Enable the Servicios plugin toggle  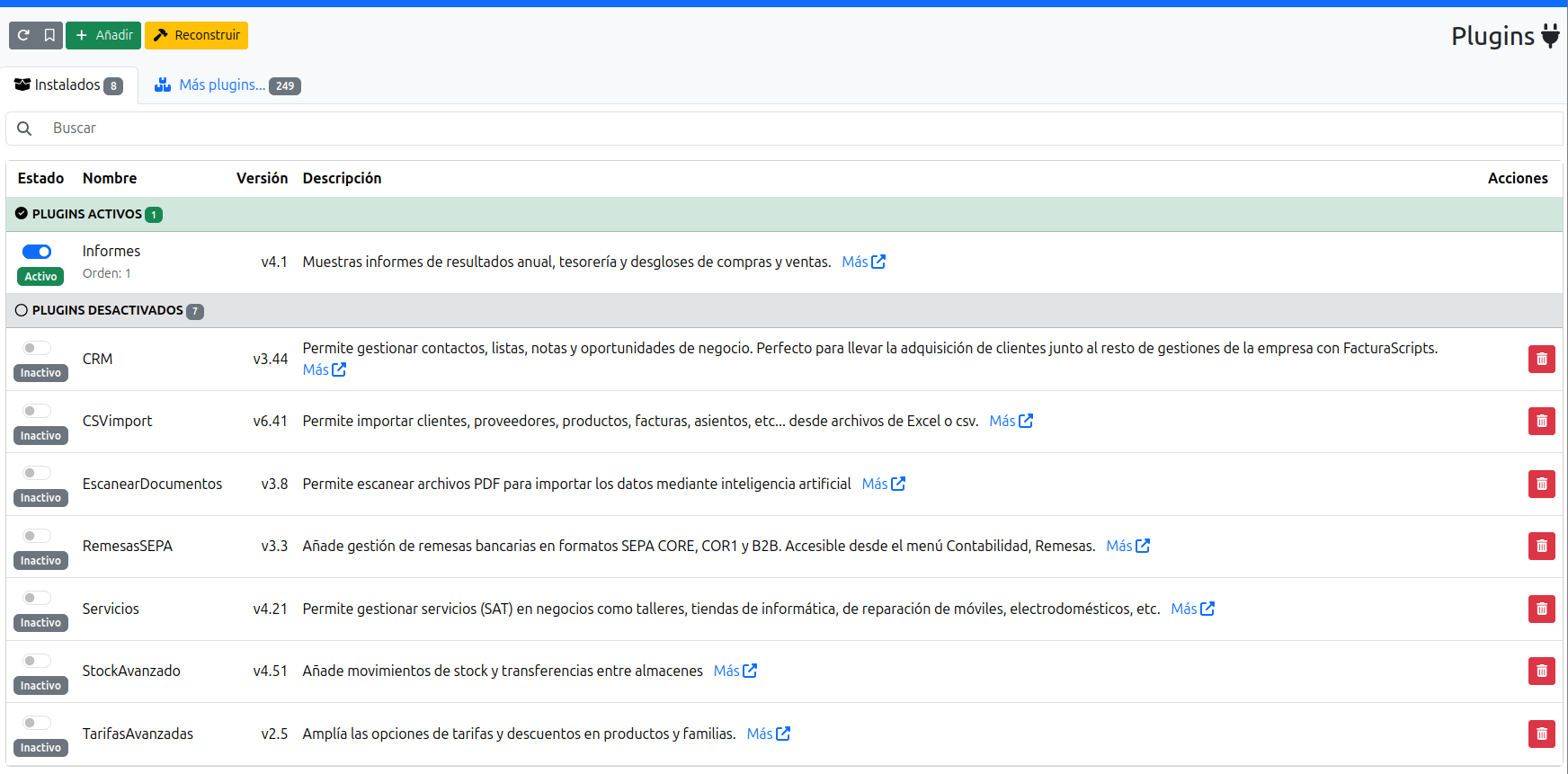(x=37, y=598)
